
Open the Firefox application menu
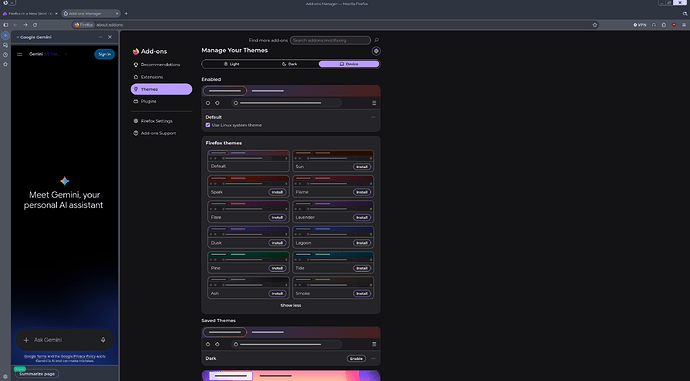(x=684, y=25)
